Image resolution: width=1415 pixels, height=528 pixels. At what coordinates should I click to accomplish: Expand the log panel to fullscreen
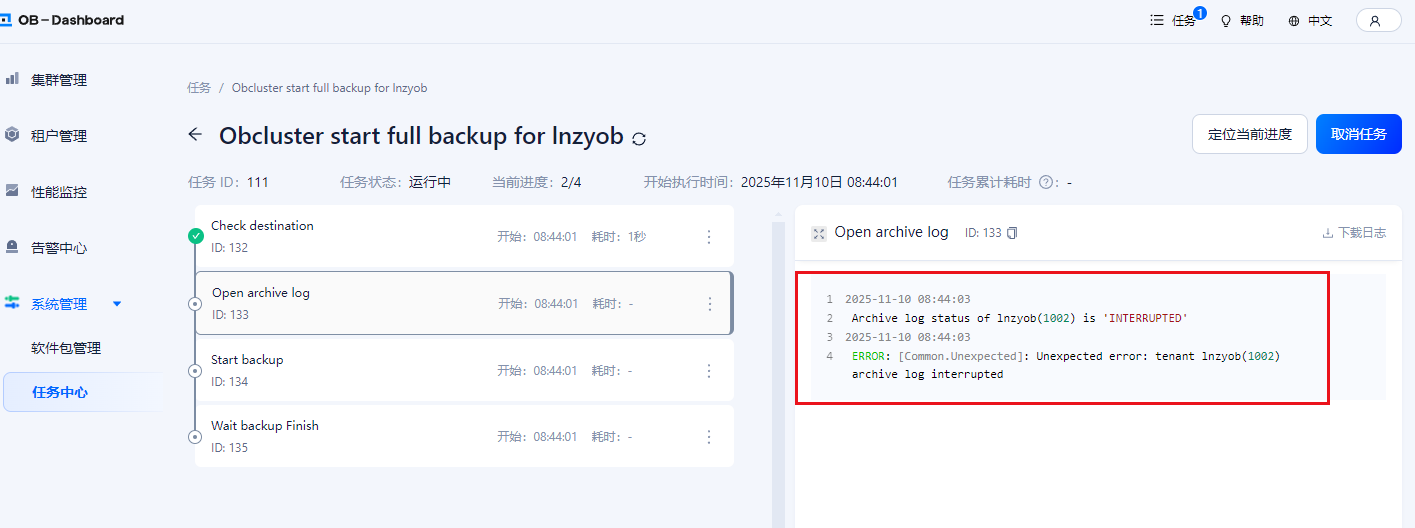[818, 233]
